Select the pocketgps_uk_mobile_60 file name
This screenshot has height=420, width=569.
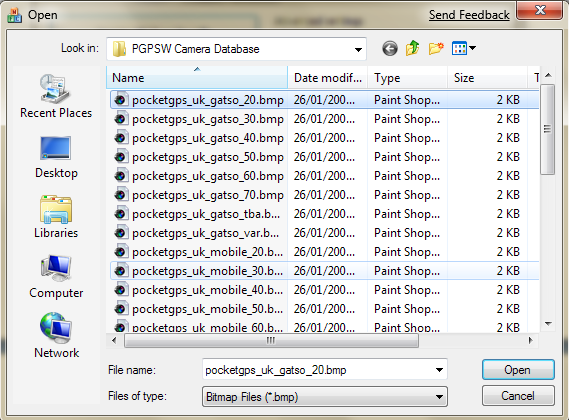click(207, 327)
